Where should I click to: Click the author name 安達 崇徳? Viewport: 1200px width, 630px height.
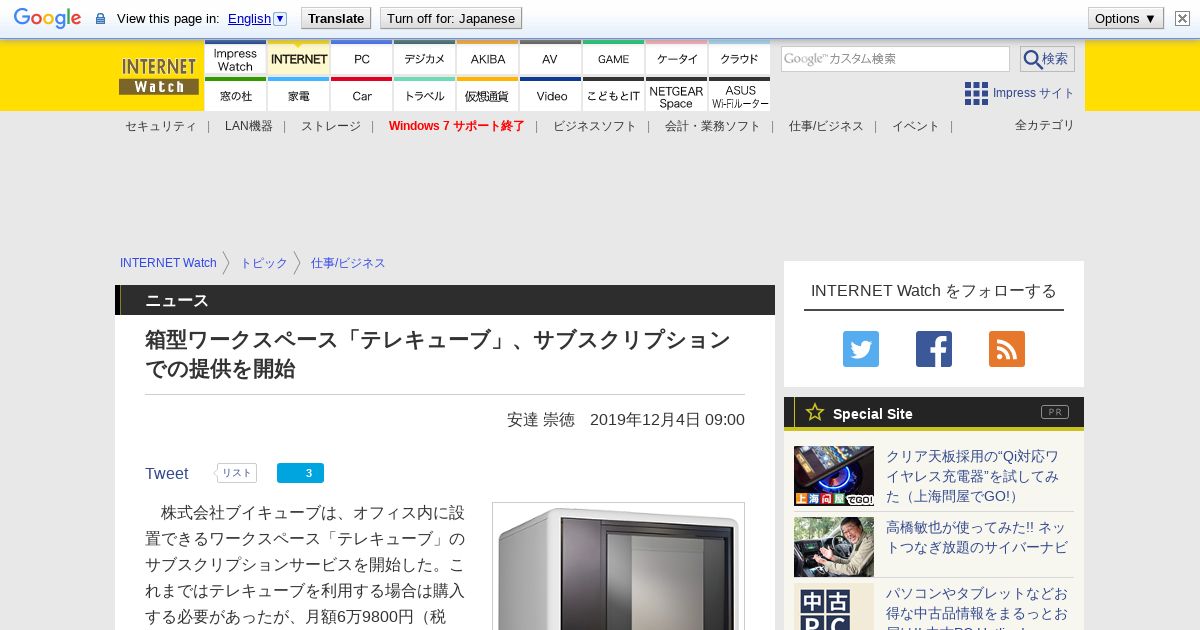coord(541,419)
